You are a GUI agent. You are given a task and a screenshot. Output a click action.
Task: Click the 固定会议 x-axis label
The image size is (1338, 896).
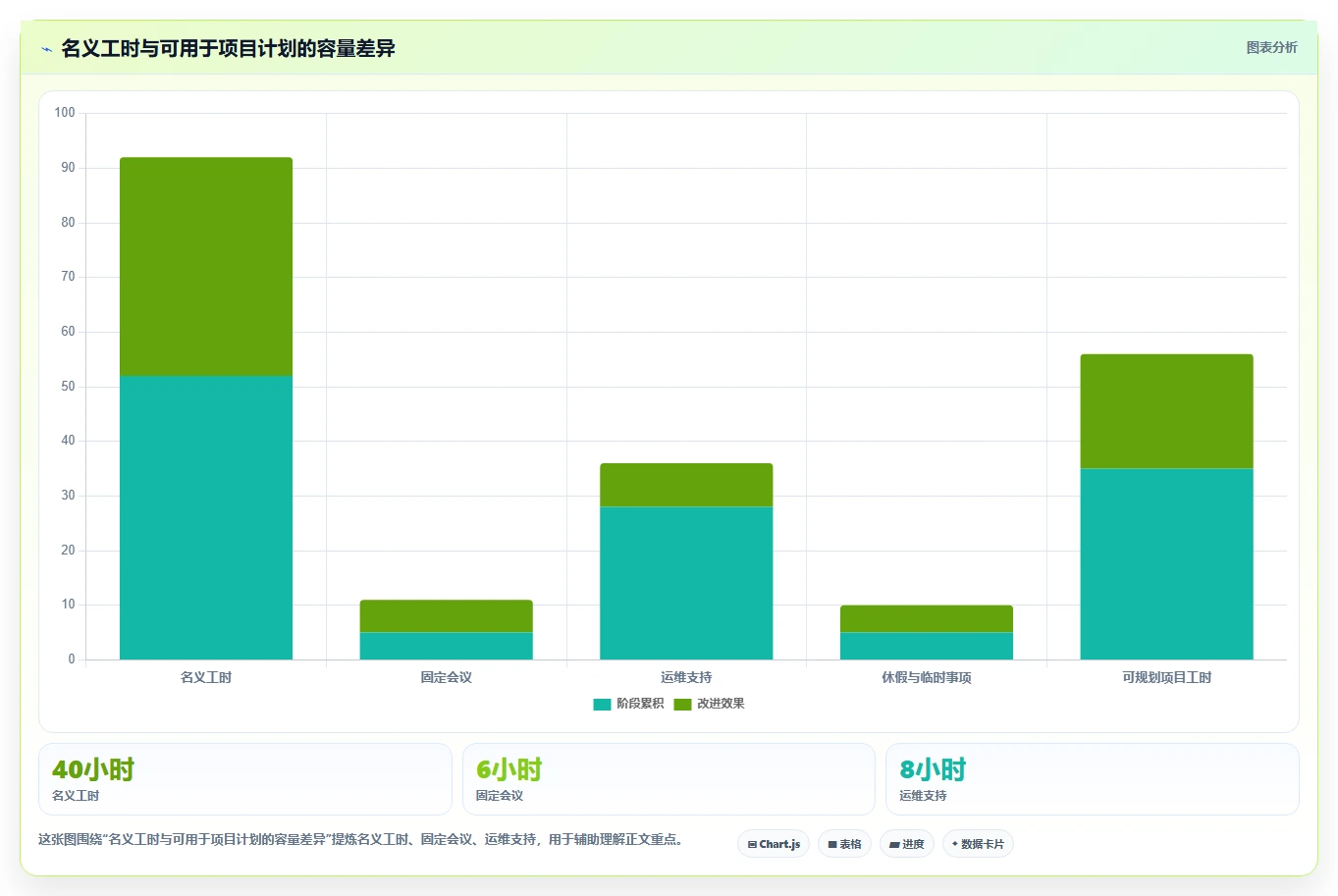pos(447,677)
